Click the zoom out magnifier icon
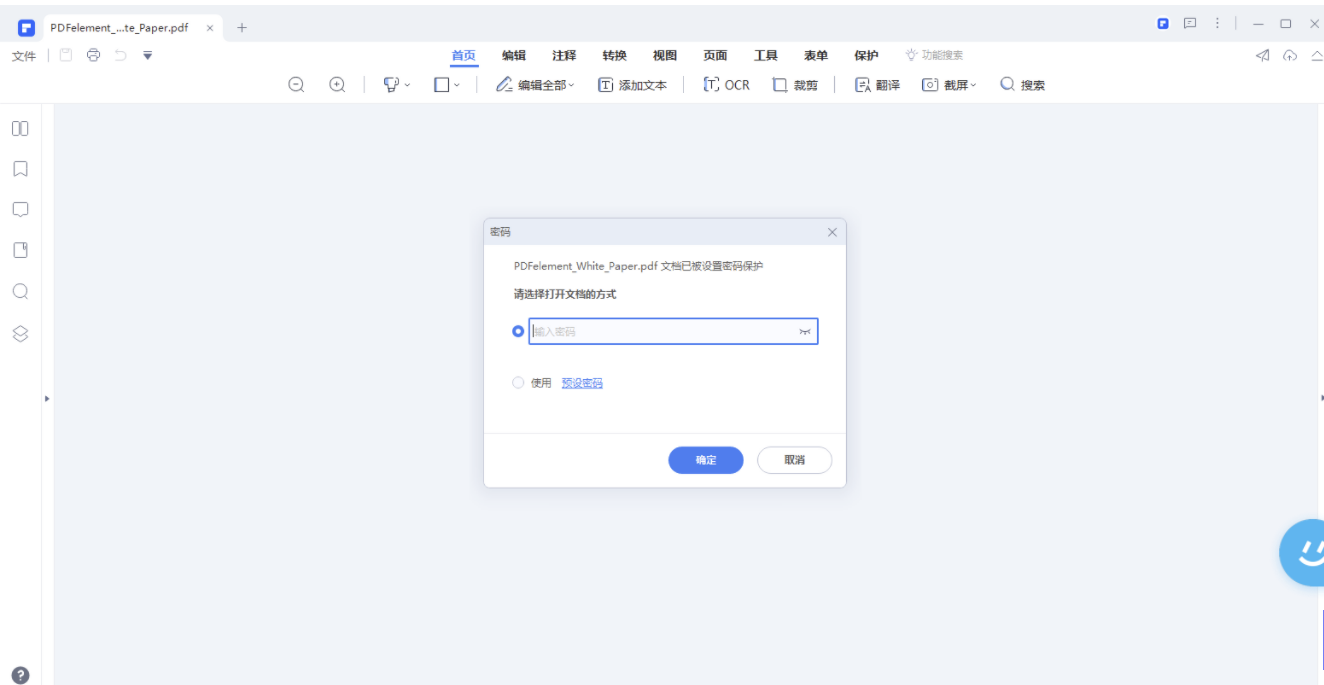Viewport: 1324px width, 685px height. click(296, 85)
